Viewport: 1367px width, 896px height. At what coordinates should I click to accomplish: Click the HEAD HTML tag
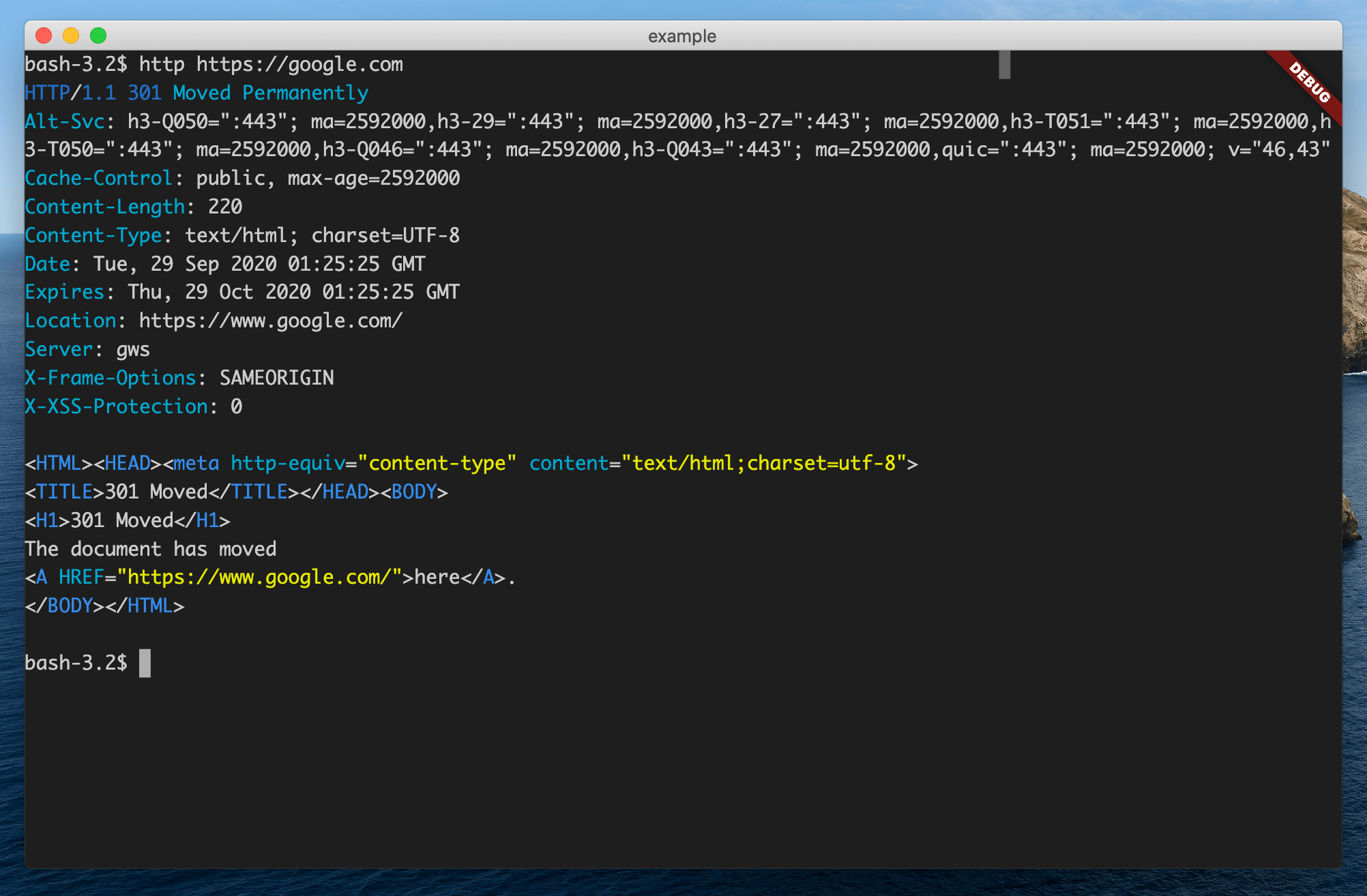click(128, 463)
